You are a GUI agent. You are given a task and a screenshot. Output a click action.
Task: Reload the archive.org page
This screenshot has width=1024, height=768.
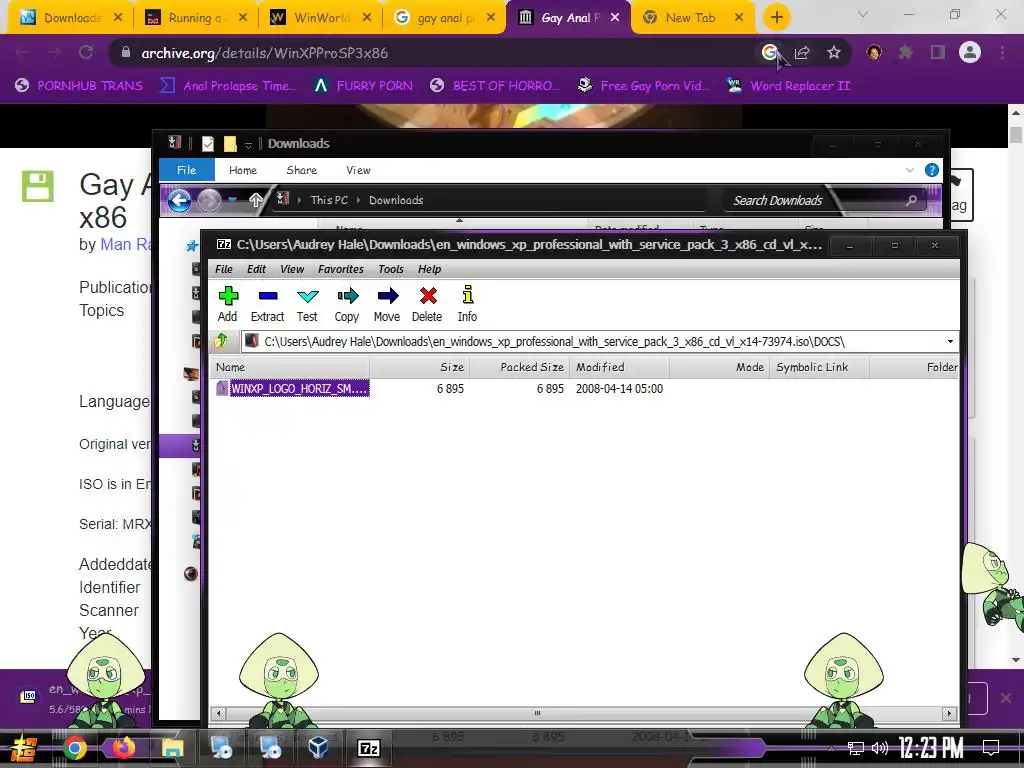[86, 53]
